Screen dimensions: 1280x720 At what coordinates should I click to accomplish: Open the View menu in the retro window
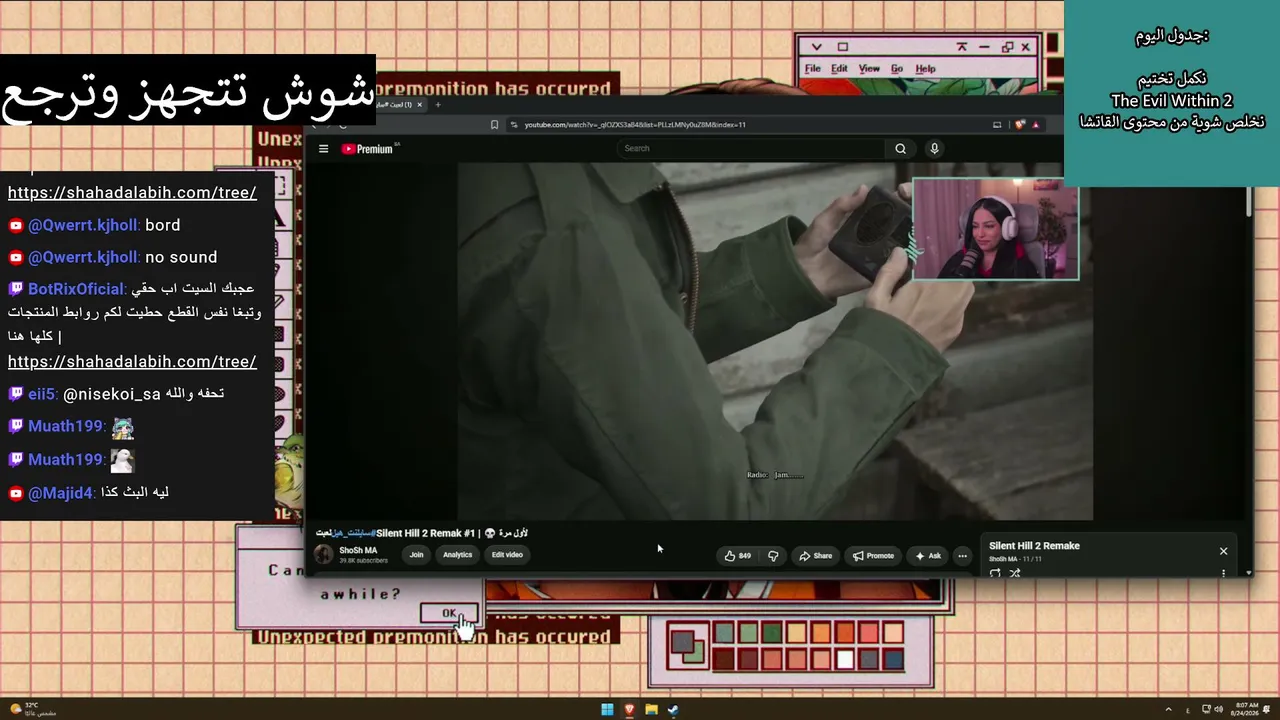[x=869, y=69]
